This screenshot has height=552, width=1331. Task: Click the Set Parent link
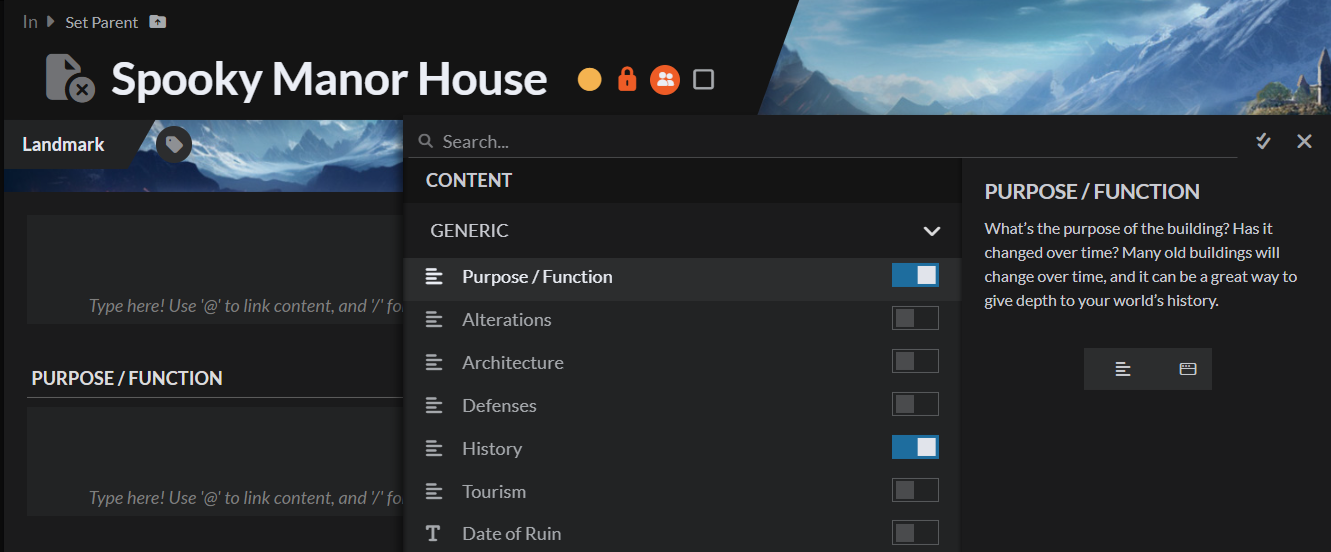point(102,22)
